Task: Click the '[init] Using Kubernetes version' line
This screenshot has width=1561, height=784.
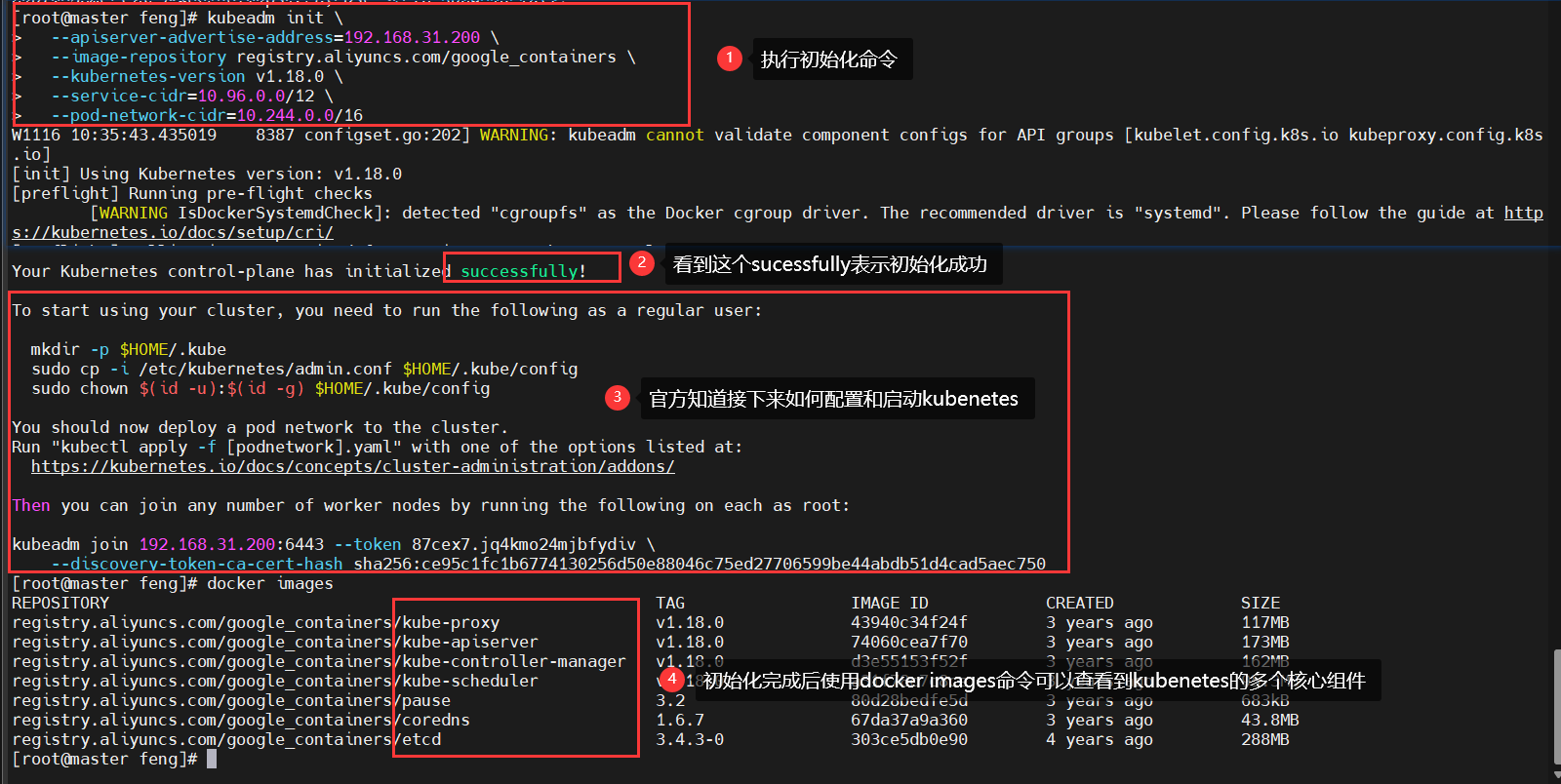Action: (x=207, y=174)
